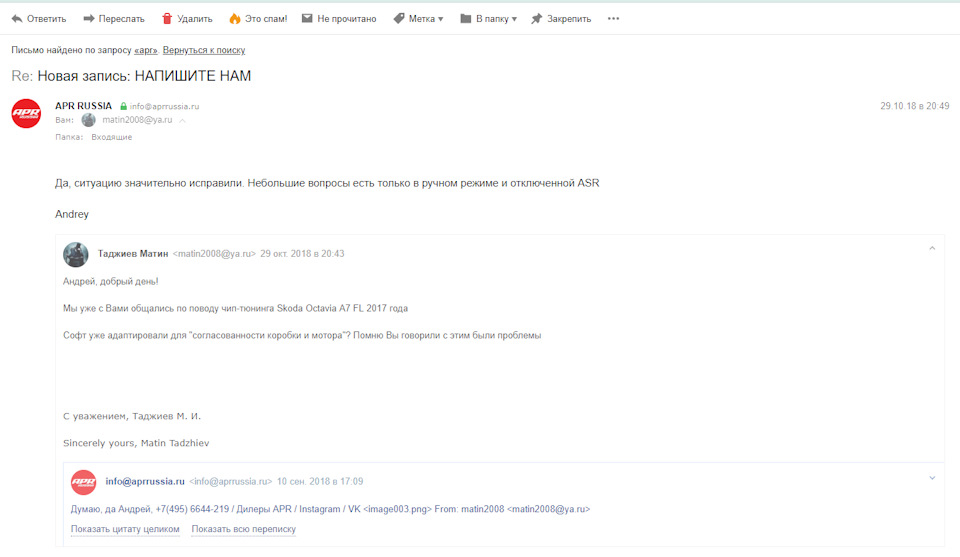Click the «apr» search query link
Viewport: 960px width, 557px height.
146,50
